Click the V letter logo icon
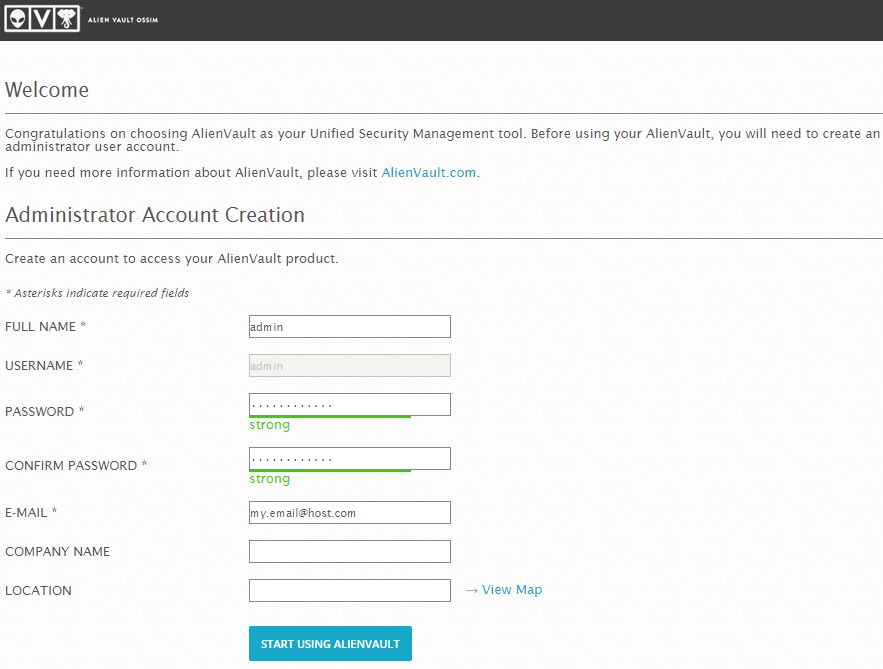The image size is (883, 669). click(42, 19)
